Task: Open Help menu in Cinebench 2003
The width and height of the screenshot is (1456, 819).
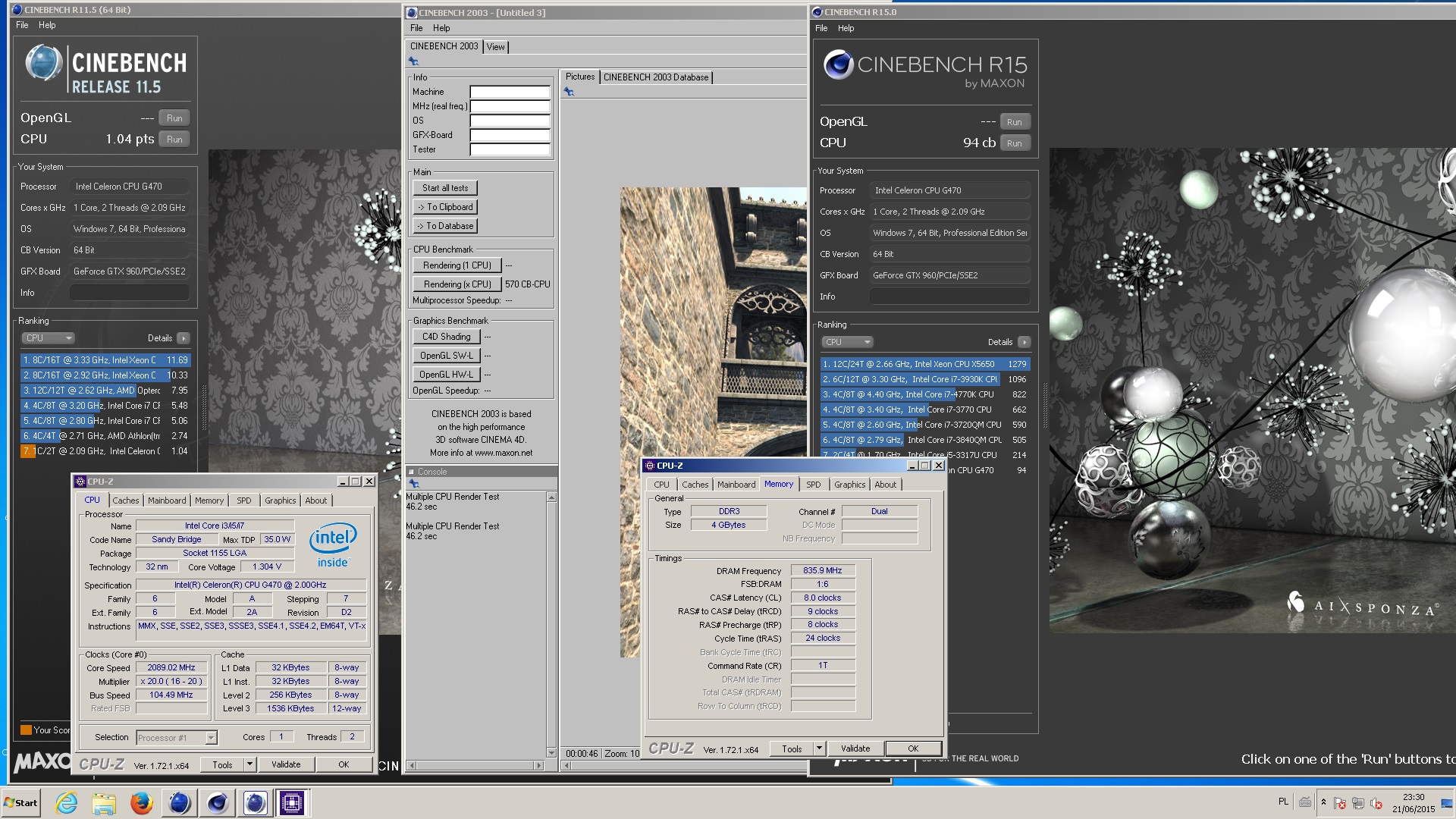Action: tap(441, 28)
